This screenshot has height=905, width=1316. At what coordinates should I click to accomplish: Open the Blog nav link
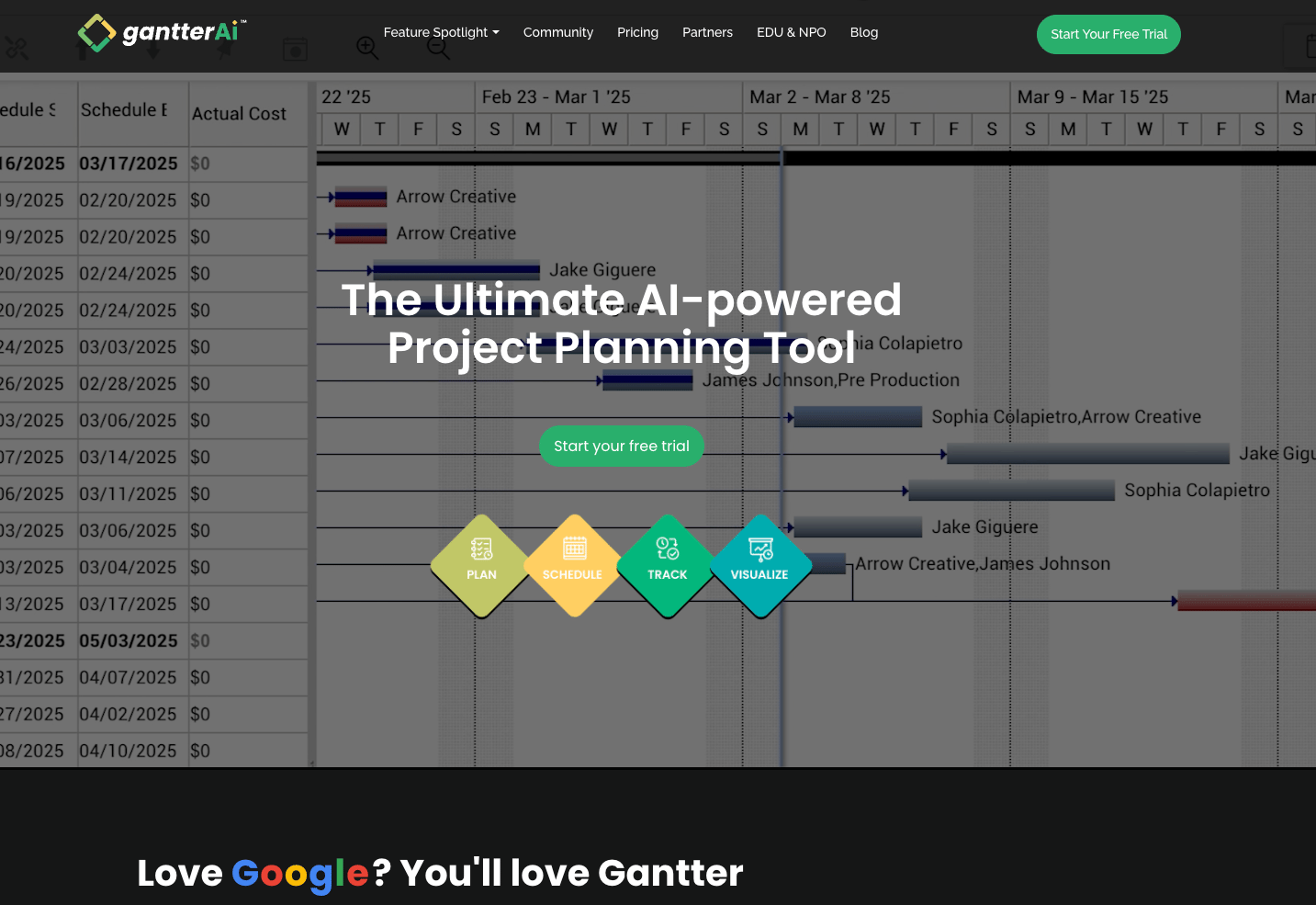click(864, 32)
